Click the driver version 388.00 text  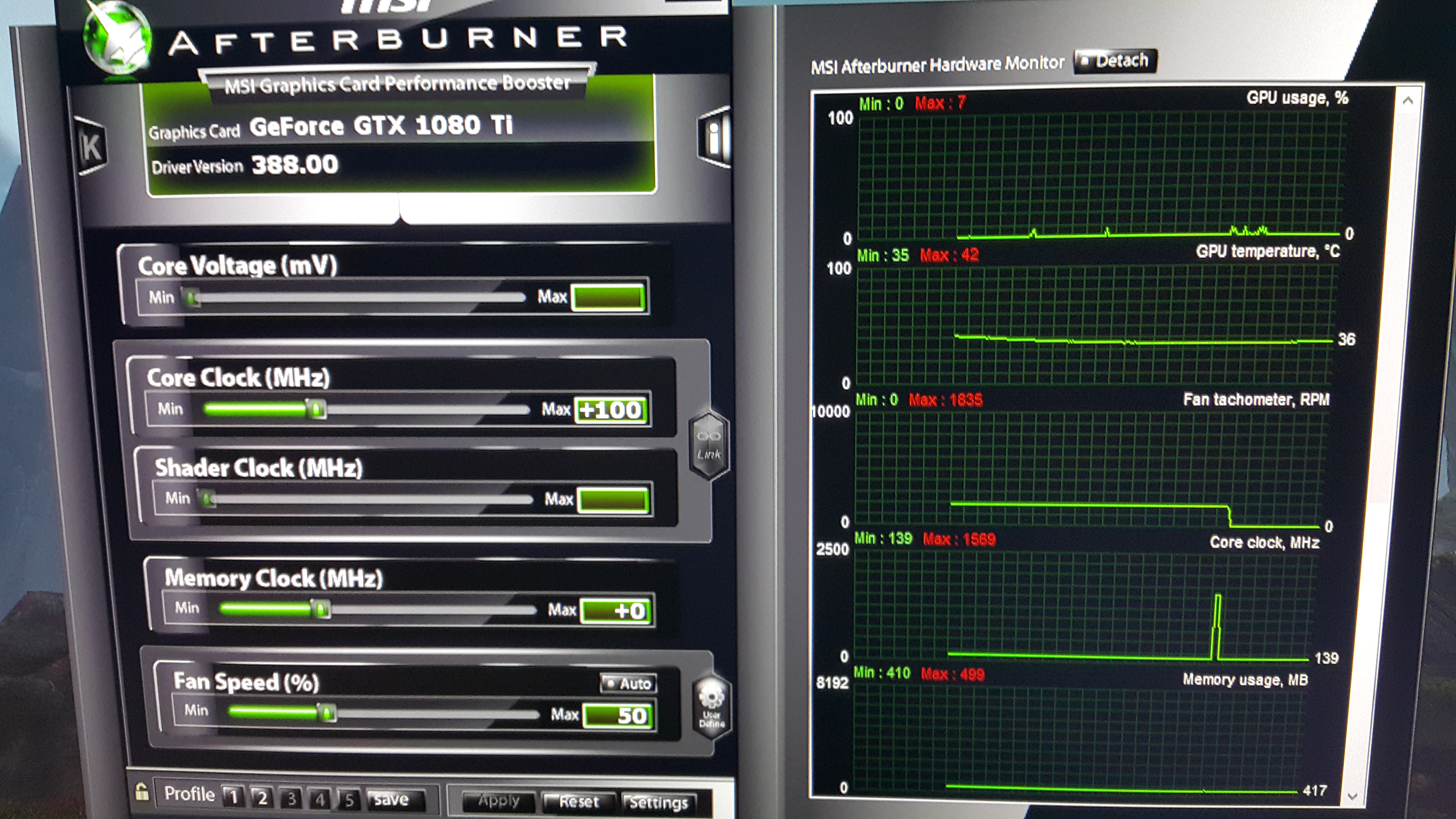tap(294, 164)
